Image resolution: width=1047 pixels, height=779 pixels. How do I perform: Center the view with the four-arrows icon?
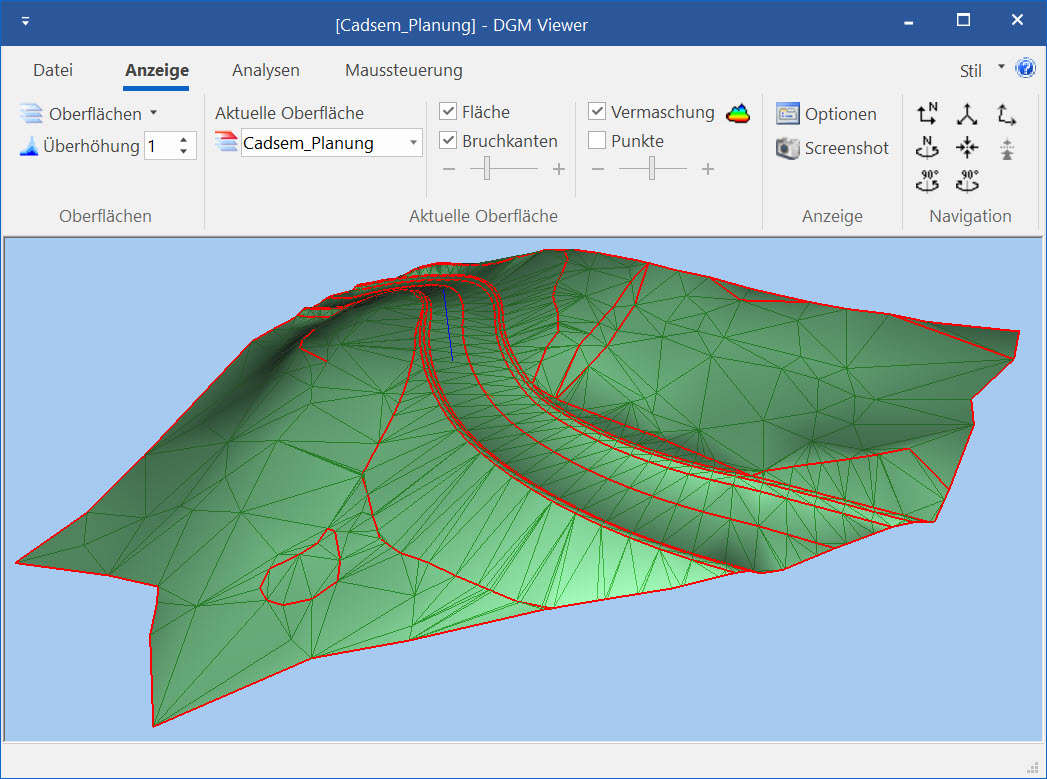(967, 148)
